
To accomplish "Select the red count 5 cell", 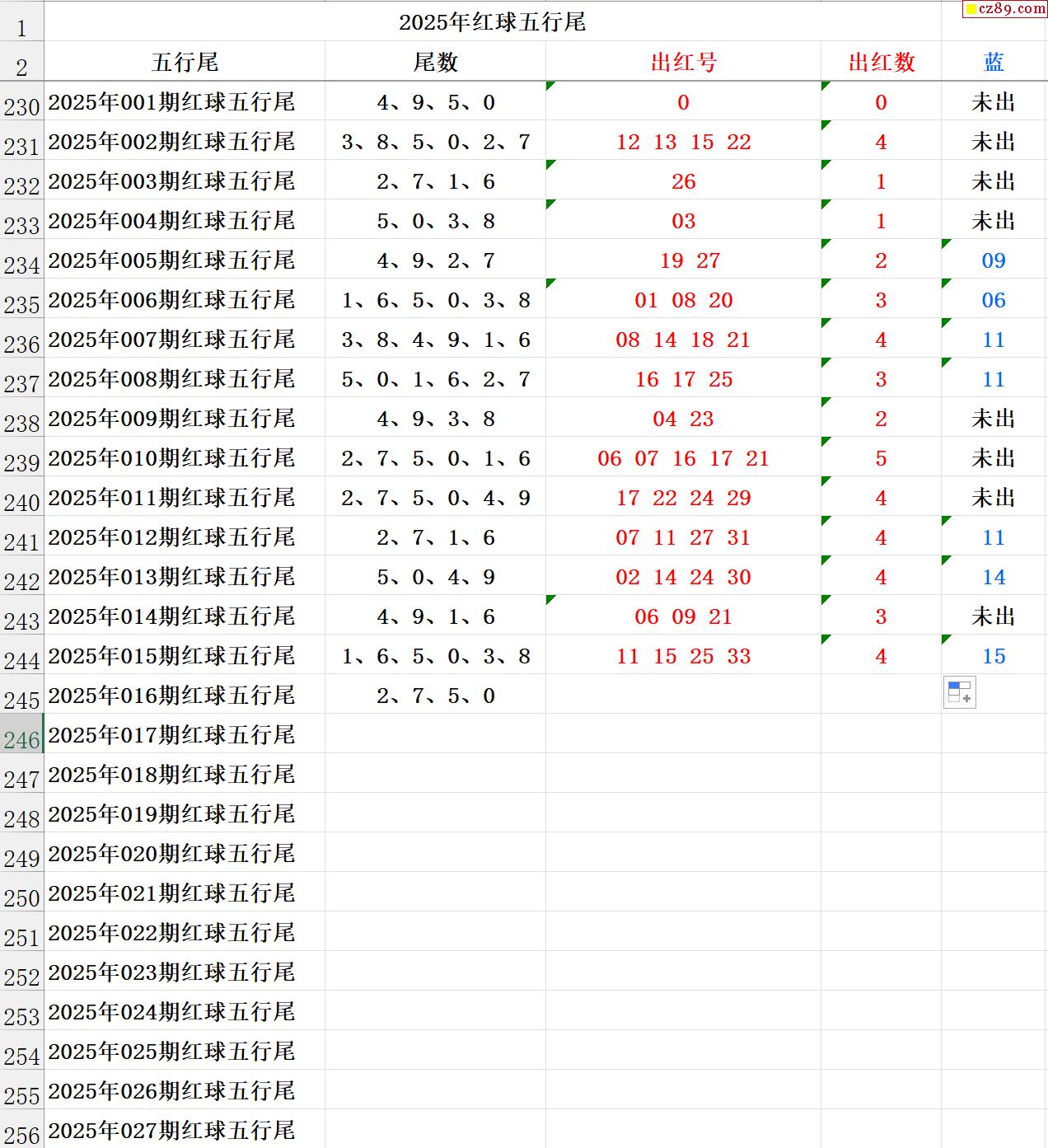I will pos(881,458).
